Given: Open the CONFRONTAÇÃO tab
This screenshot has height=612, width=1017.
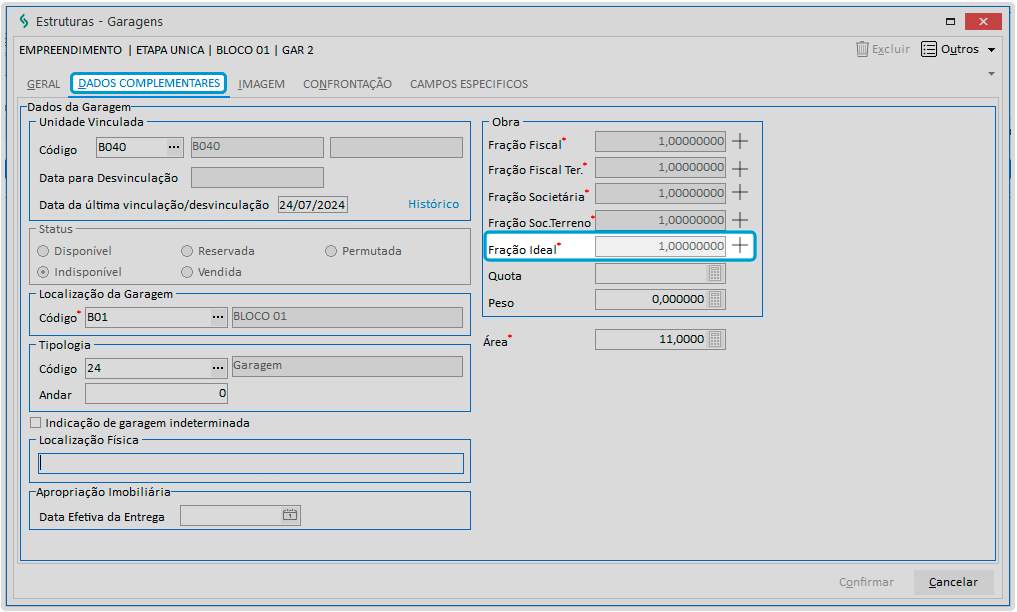Looking at the screenshot, I should pos(348,84).
